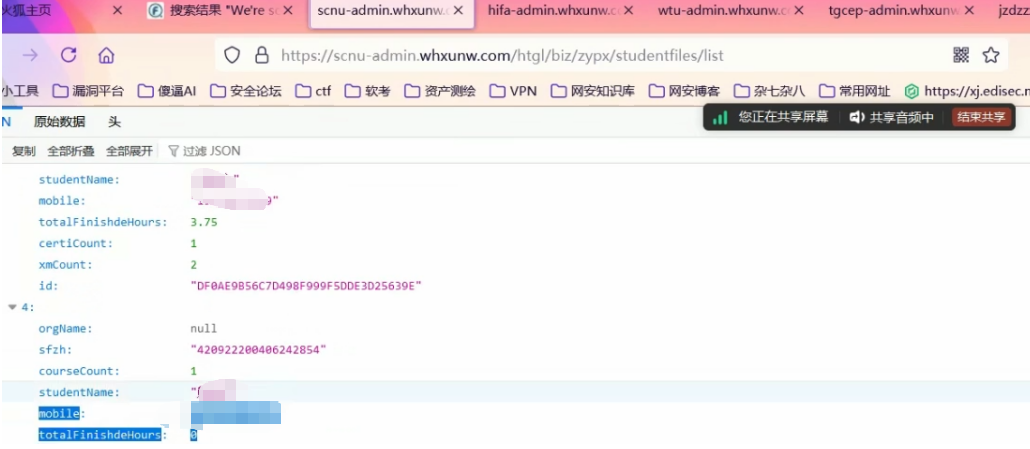Click the URL address bar text

(x=500, y=55)
